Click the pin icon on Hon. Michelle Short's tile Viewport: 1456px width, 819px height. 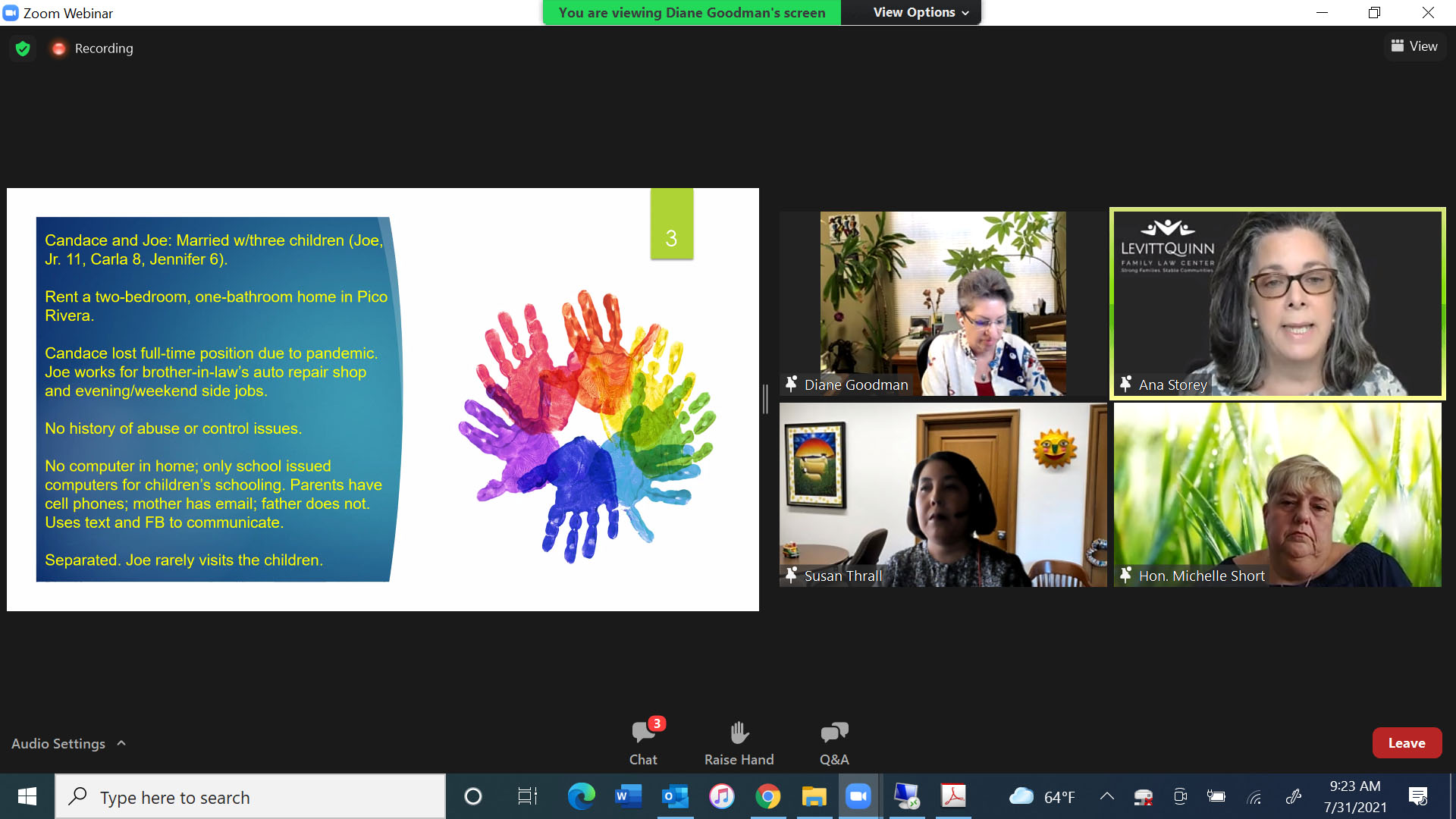pyautogui.click(x=1126, y=575)
